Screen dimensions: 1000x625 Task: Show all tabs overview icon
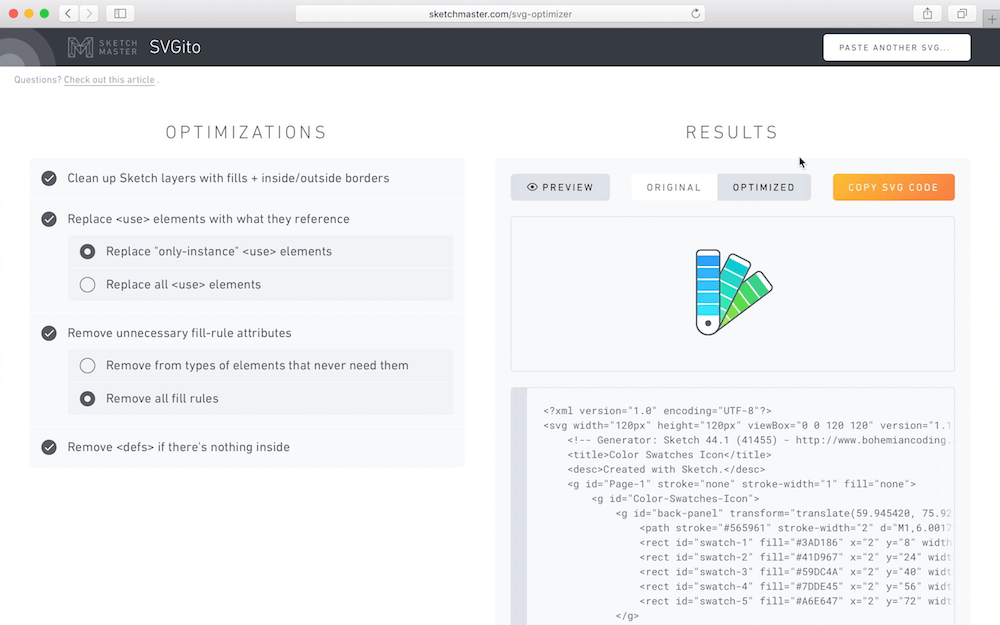coord(962,13)
